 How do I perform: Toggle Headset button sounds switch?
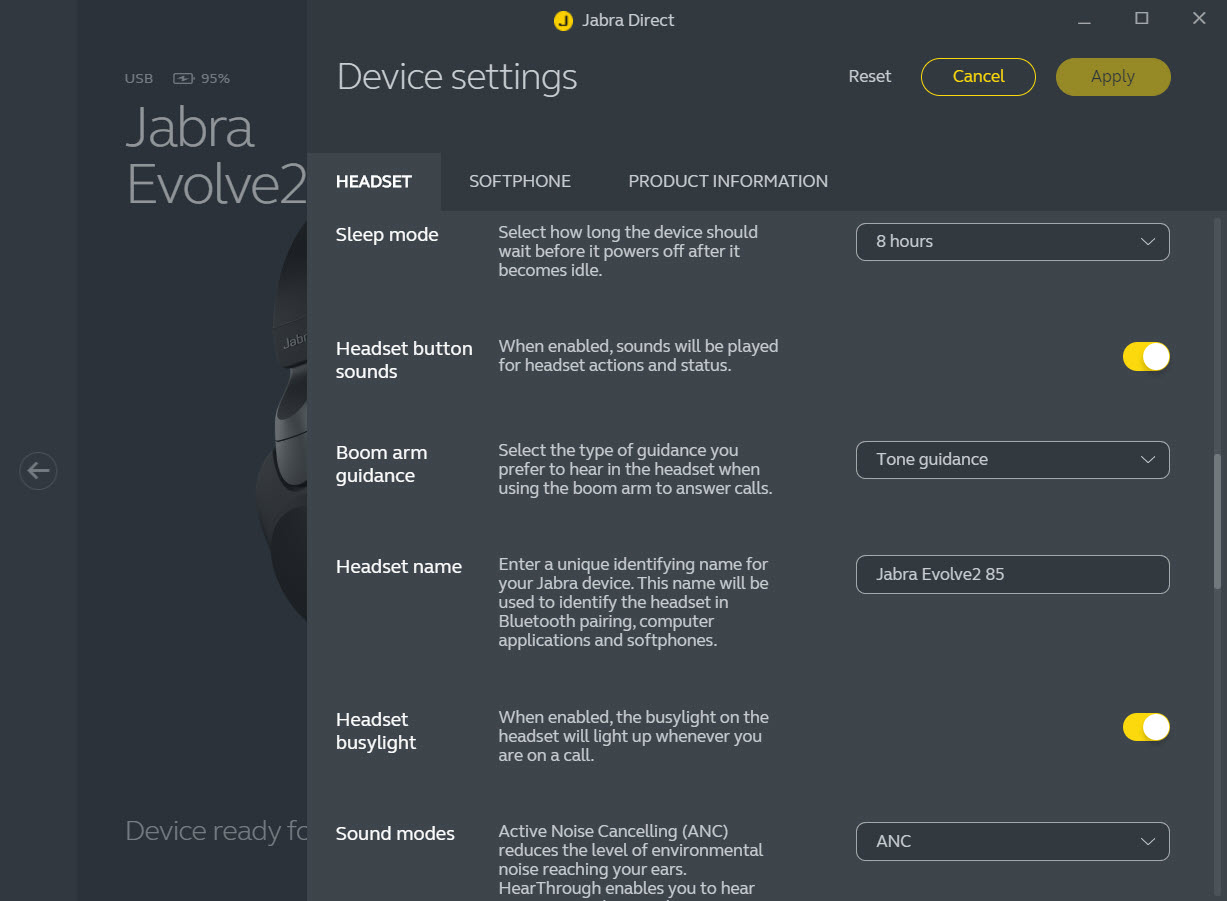point(1146,357)
